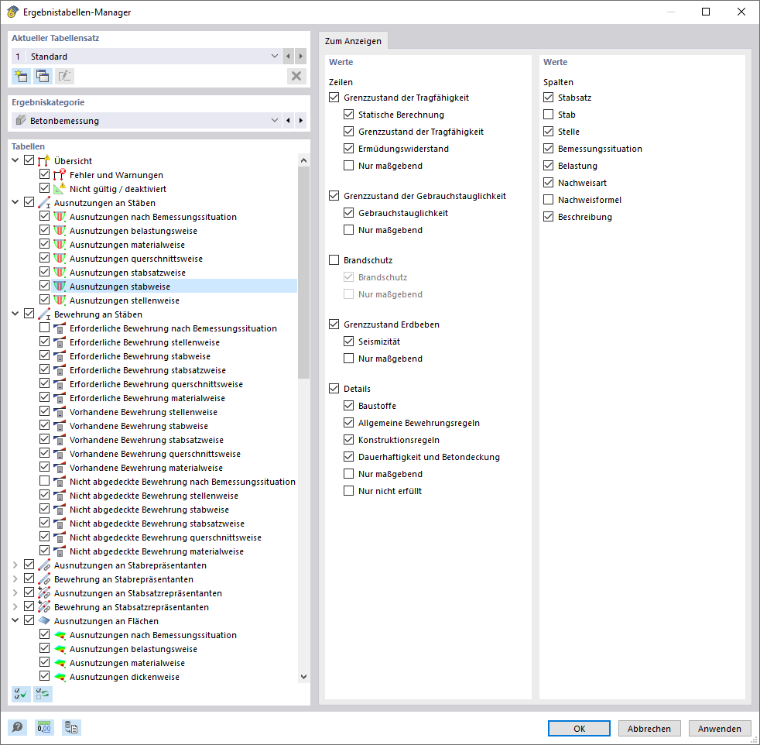Switch to the Zum Anzeigen tab
This screenshot has height=745, width=760.
[x=353, y=41]
